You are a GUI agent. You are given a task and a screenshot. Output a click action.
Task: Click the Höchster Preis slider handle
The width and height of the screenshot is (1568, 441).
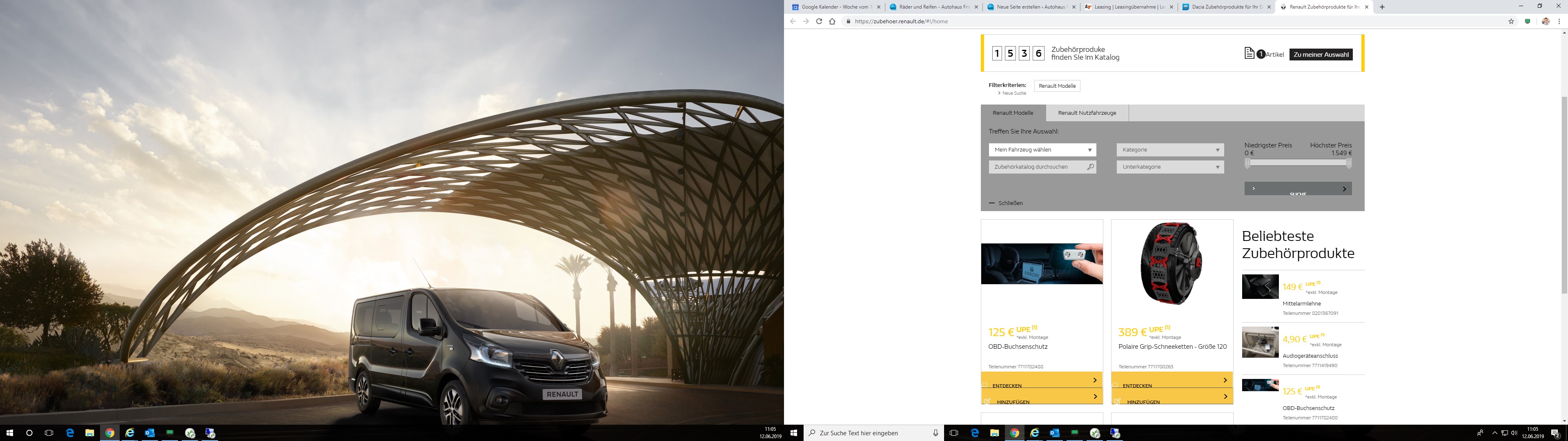click(x=1349, y=163)
